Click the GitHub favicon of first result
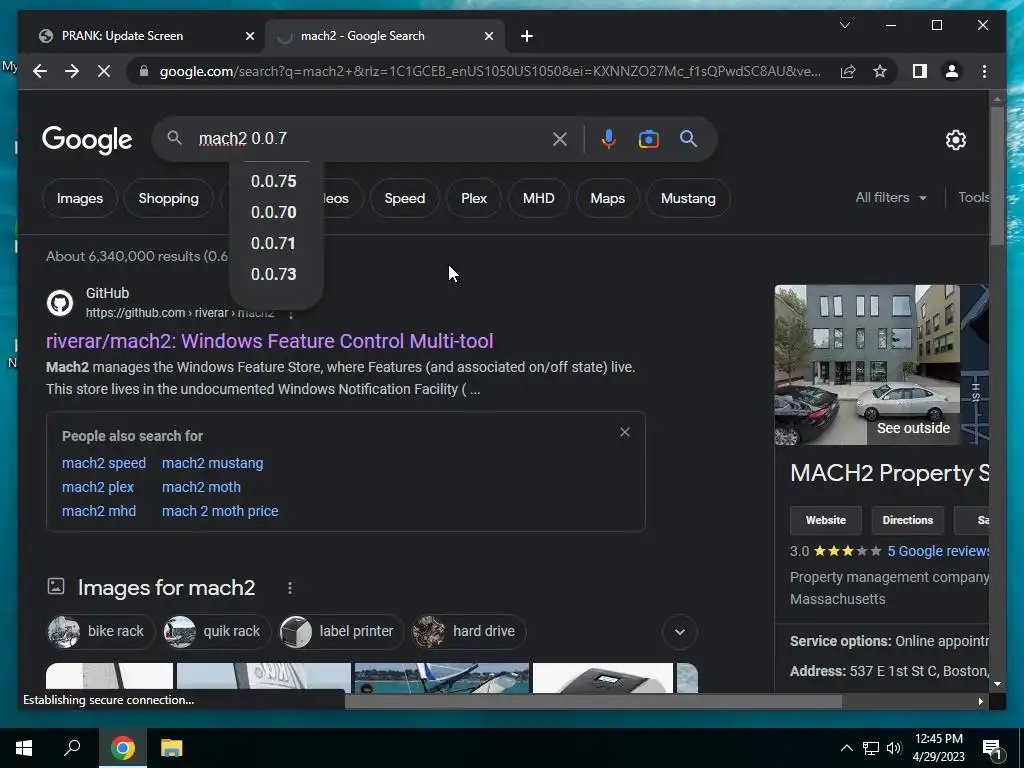Screen dimensions: 1024x768 click(x=59, y=303)
